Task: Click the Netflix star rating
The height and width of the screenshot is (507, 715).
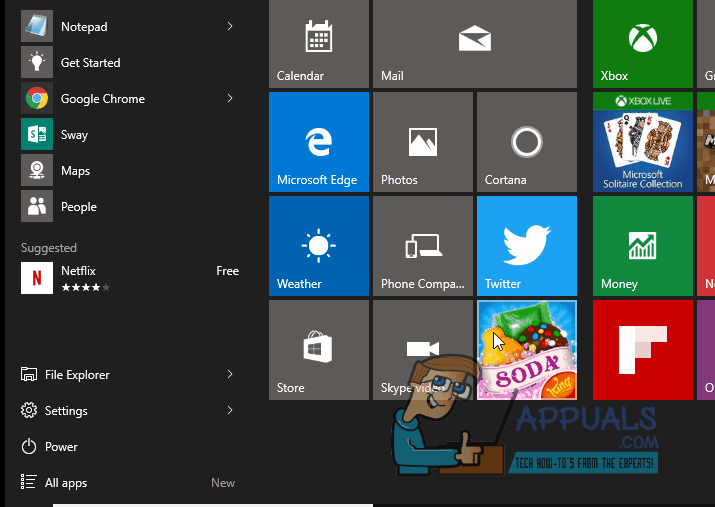Action: (x=86, y=287)
